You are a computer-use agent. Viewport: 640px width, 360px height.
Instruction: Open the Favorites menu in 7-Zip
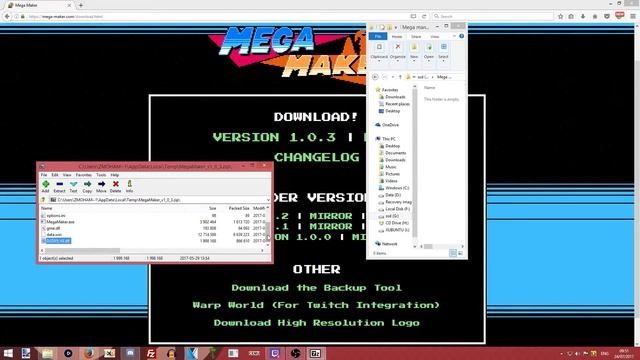pos(84,175)
